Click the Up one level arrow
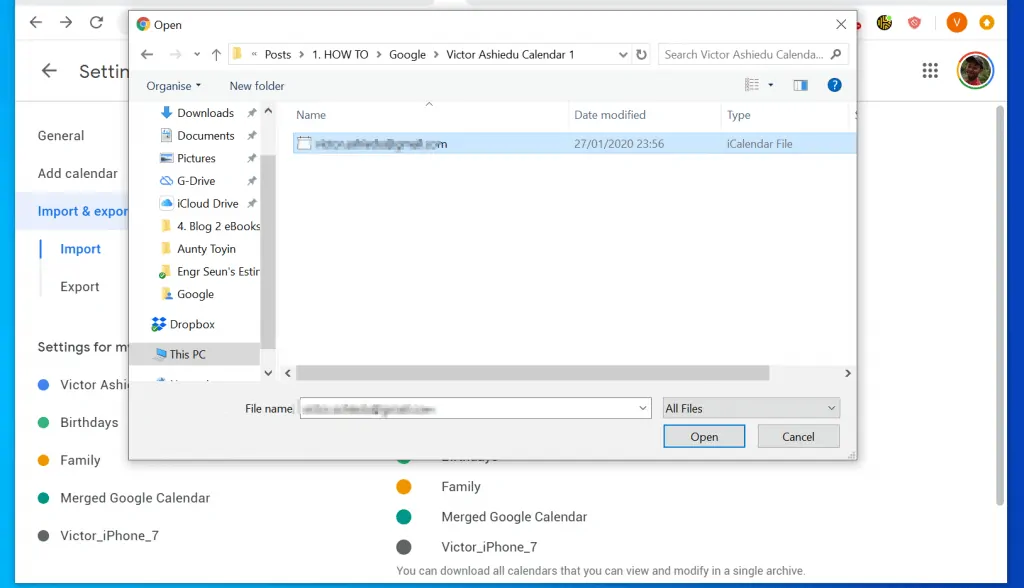Image resolution: width=1024 pixels, height=588 pixels. [216, 55]
